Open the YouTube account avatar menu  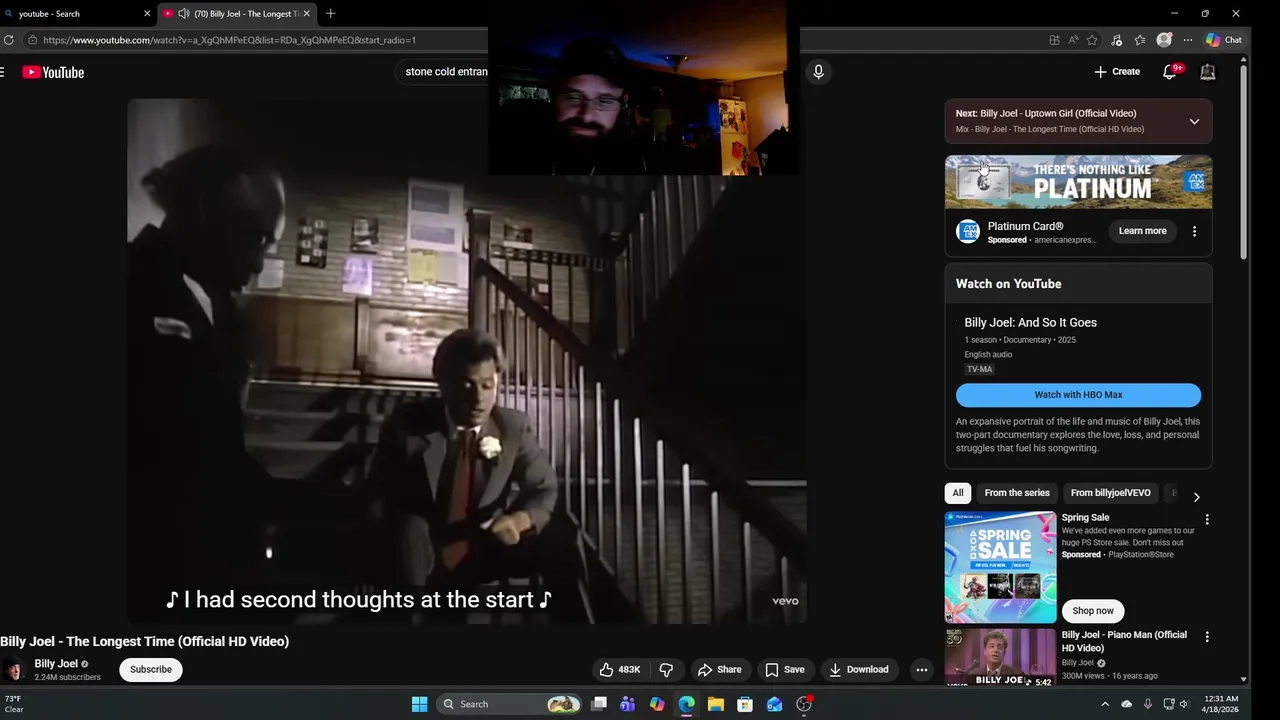point(1207,72)
